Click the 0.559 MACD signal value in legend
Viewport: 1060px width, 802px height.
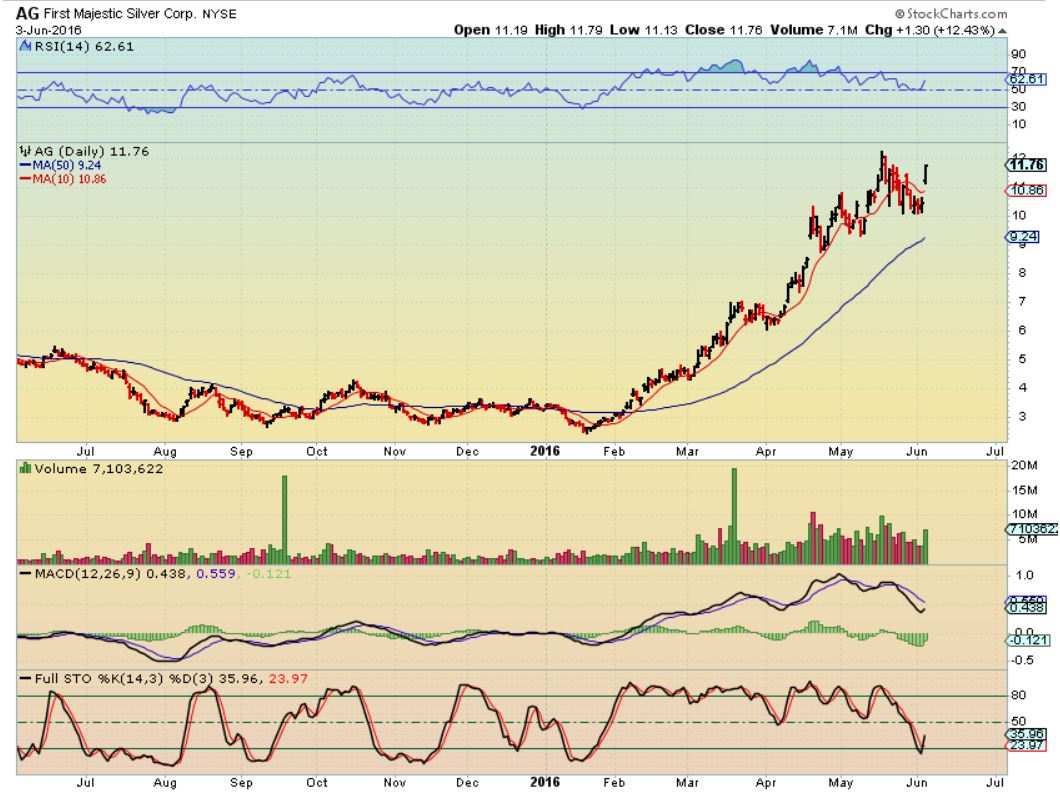tap(216, 573)
